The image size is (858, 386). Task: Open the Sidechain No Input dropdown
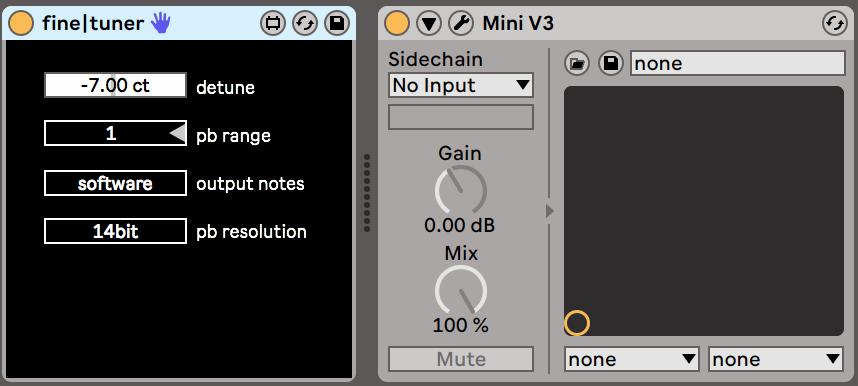click(461, 85)
